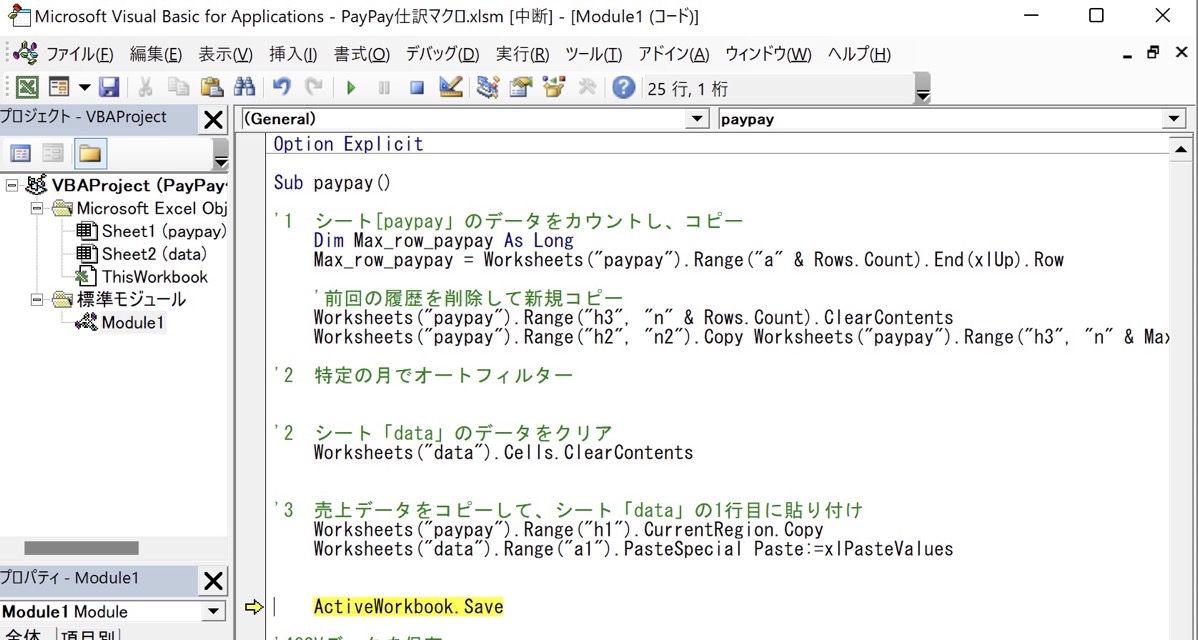Image resolution: width=1198 pixels, height=640 pixels.
Task: Select the VBAProject (PayPay) root label in the tree
Action: tap(139, 185)
